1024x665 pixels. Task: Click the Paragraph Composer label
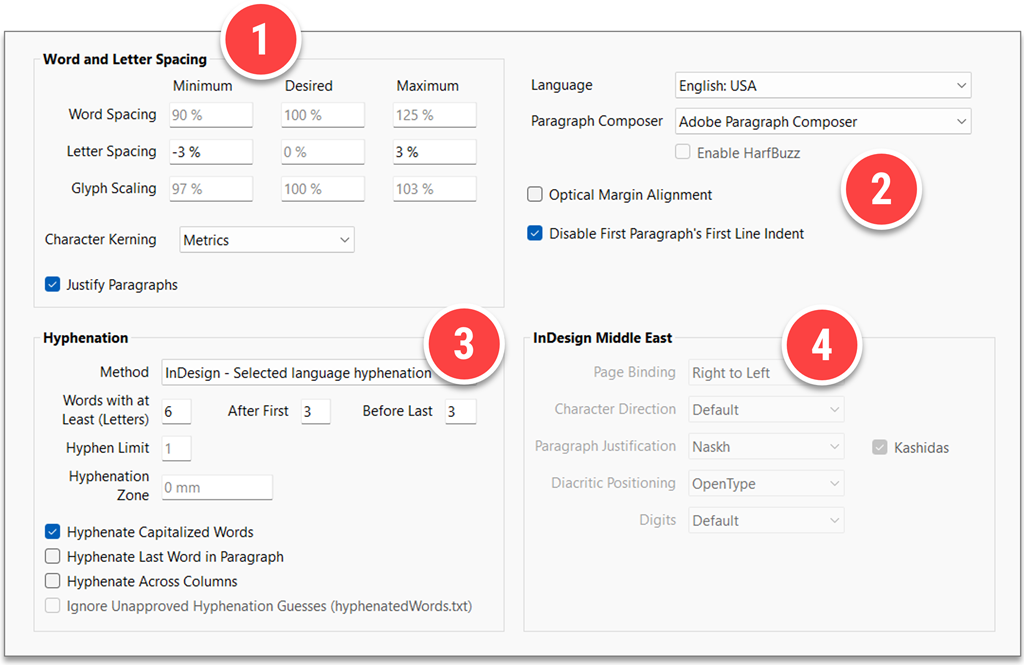[x=596, y=121]
